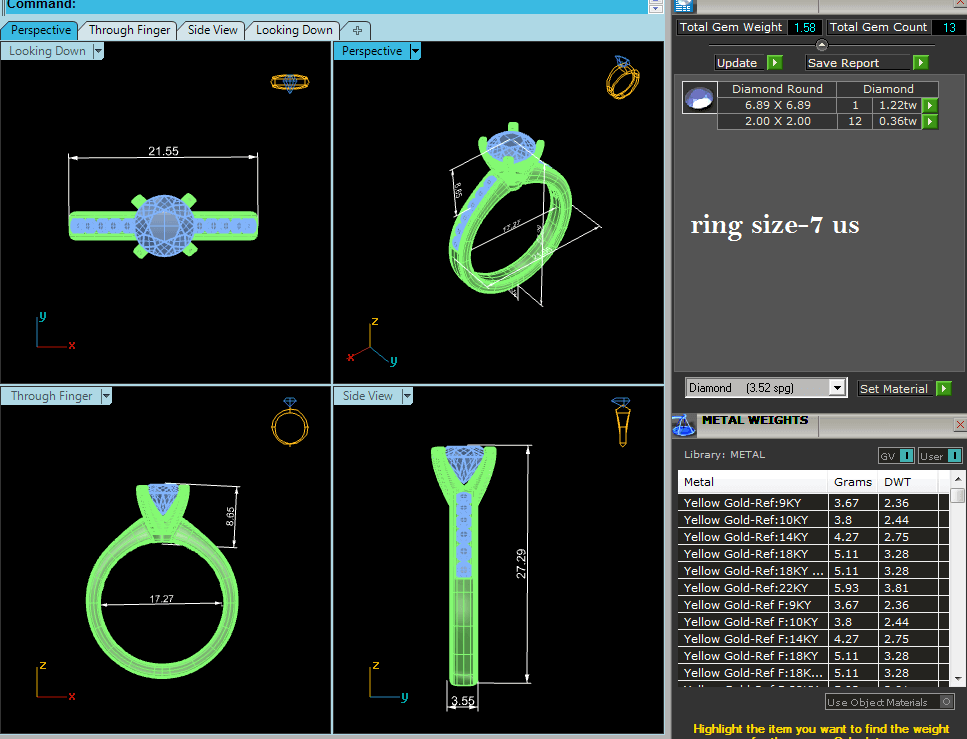Open the Diamond (3.52 spg) material dropdown
The image size is (967, 739).
[837, 388]
